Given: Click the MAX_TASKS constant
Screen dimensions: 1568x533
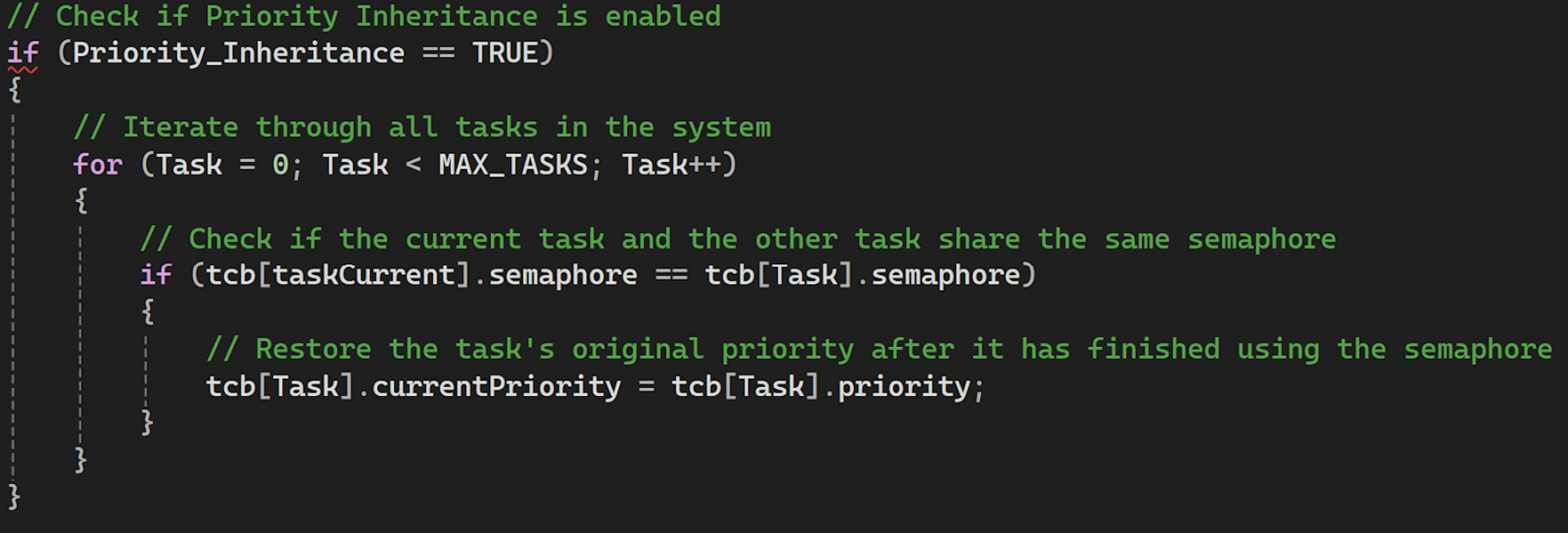Looking at the screenshot, I should click(x=513, y=165).
